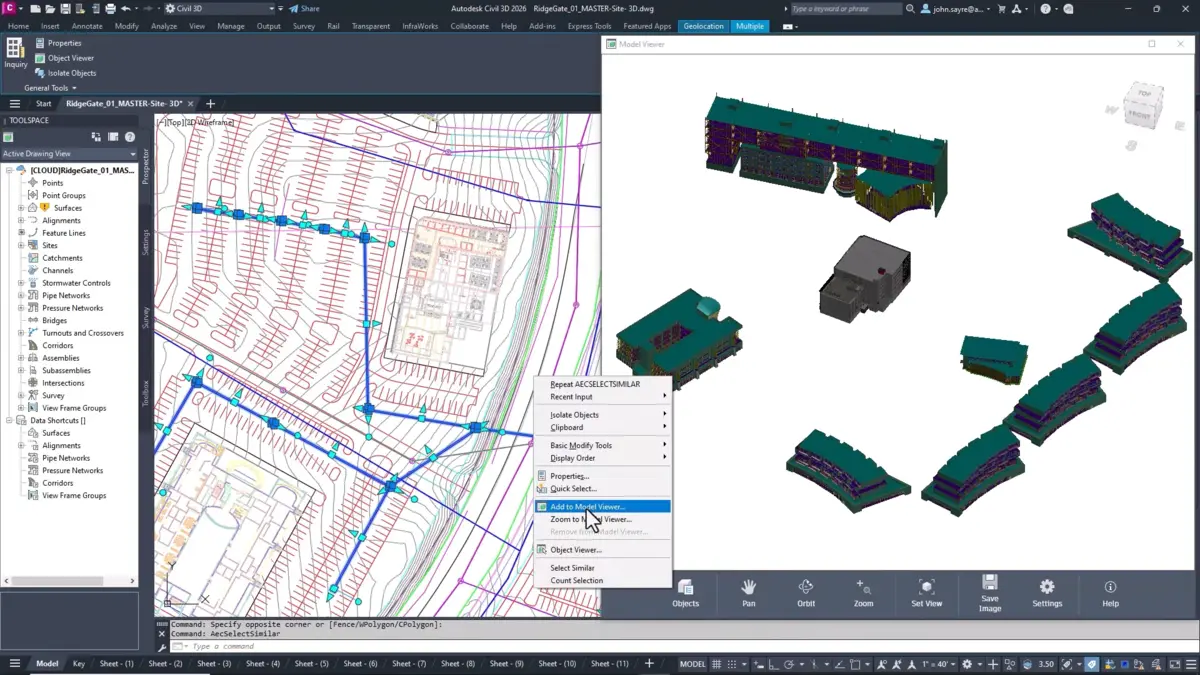Expand the Pipe Networks node under the drawing
The image size is (1200, 675).
[x=21, y=295]
